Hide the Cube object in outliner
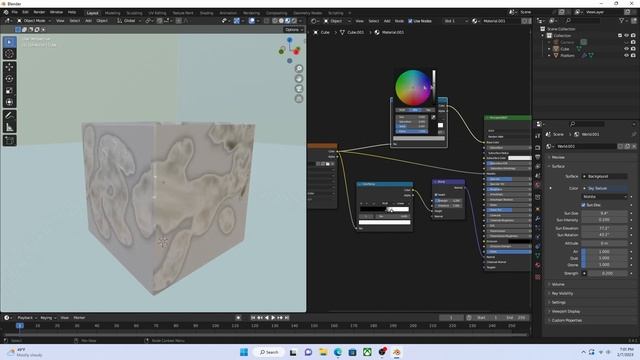This screenshot has width=640, height=360. pos(627,49)
